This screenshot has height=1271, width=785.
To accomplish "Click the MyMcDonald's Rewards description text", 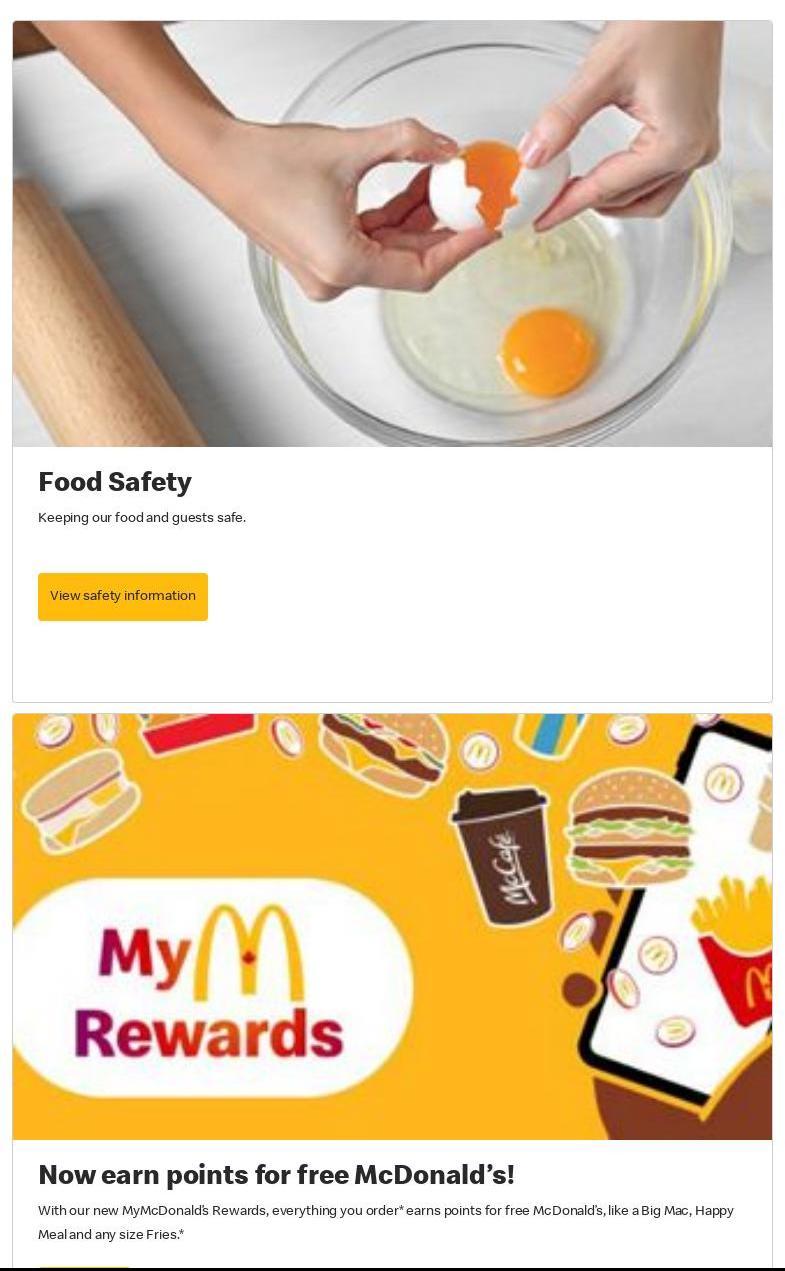I will coord(386,1222).
